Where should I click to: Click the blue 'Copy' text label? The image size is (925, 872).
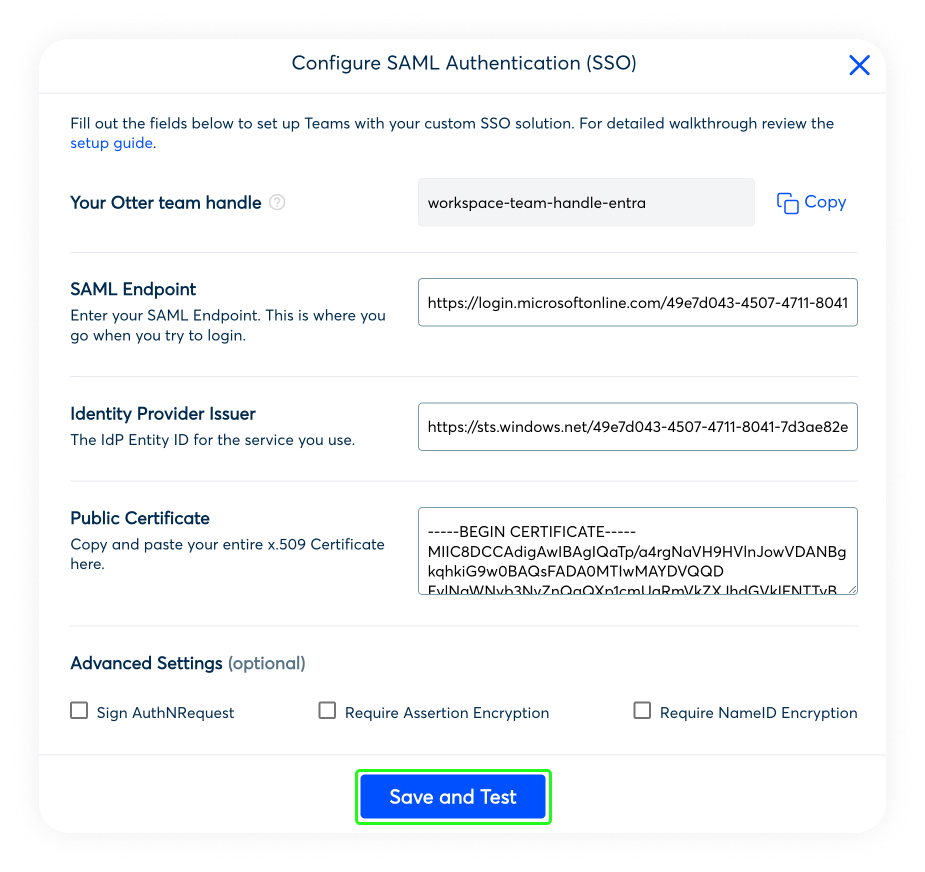pos(825,202)
